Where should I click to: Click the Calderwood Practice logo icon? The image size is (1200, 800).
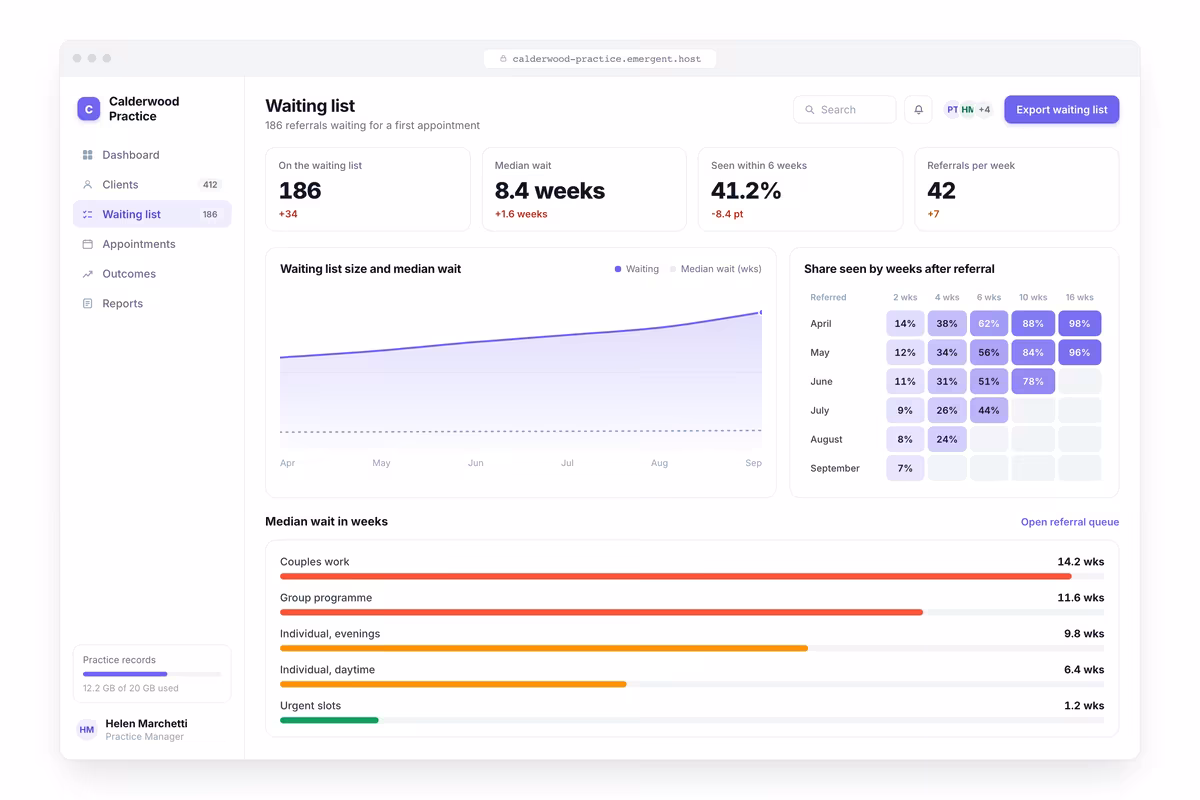[88, 109]
